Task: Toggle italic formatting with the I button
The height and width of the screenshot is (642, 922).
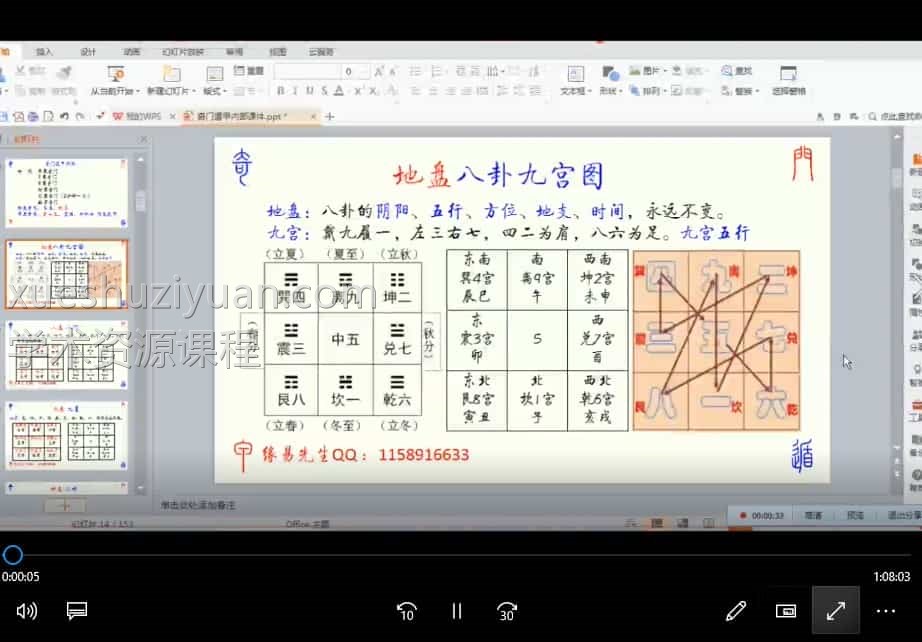Action: (295, 88)
